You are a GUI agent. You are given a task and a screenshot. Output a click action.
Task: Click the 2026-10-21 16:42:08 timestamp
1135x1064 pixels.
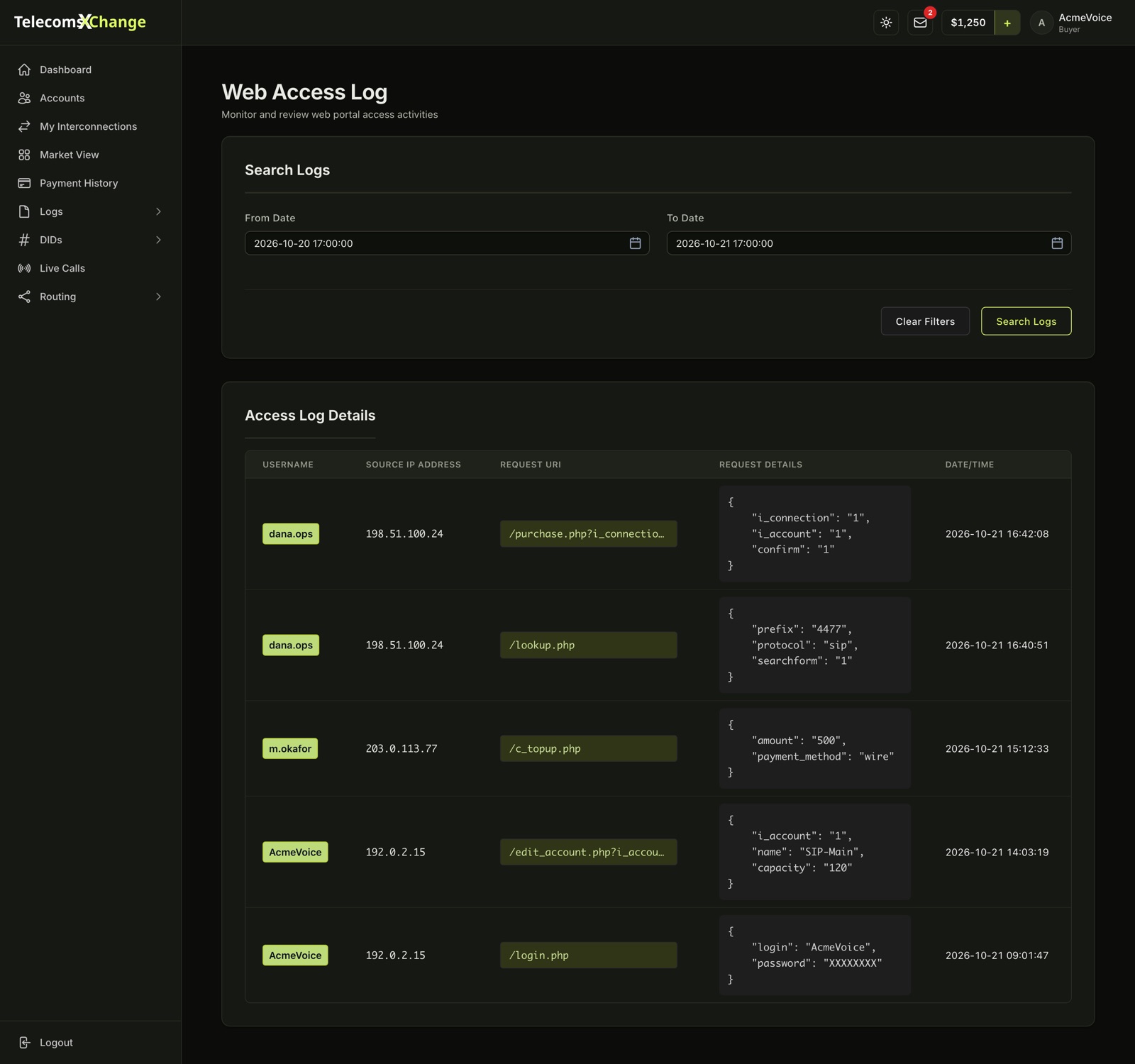997,534
